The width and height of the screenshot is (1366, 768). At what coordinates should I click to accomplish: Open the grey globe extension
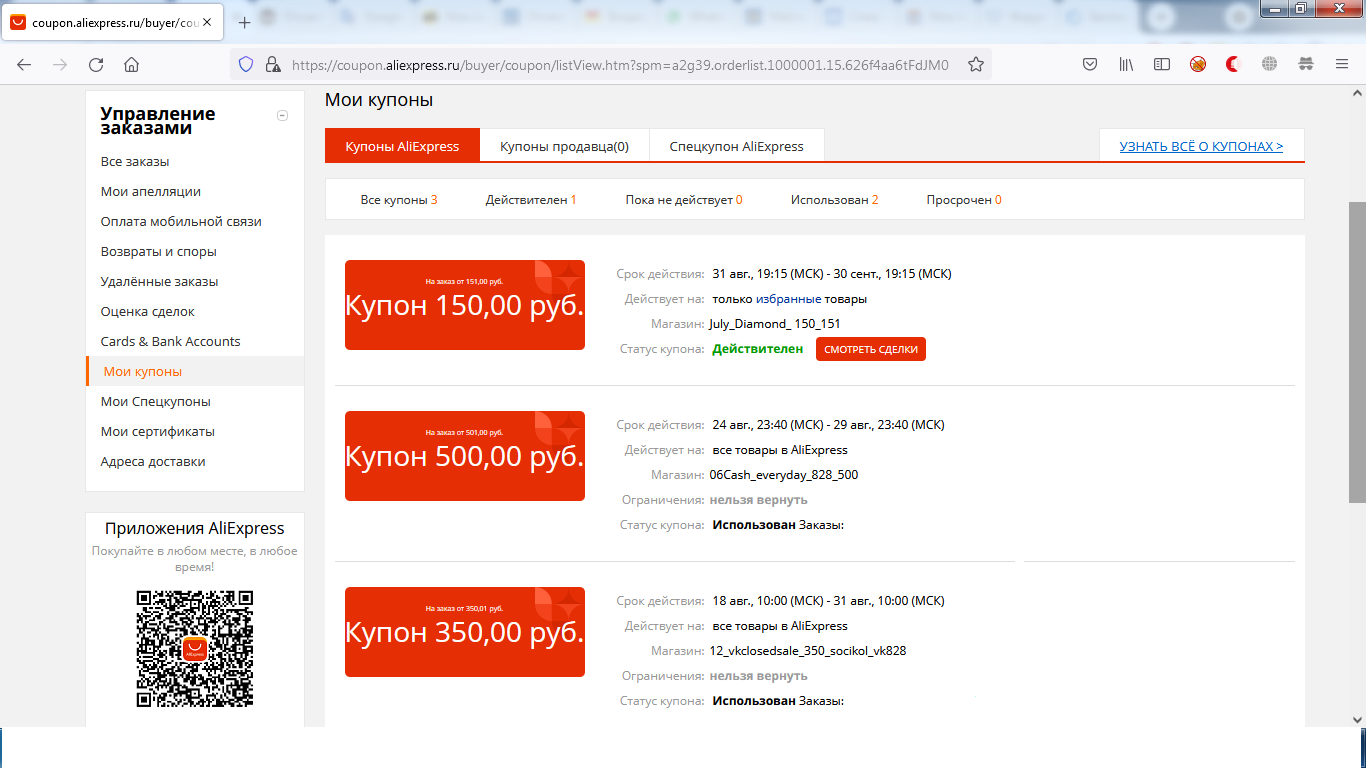coord(1270,65)
